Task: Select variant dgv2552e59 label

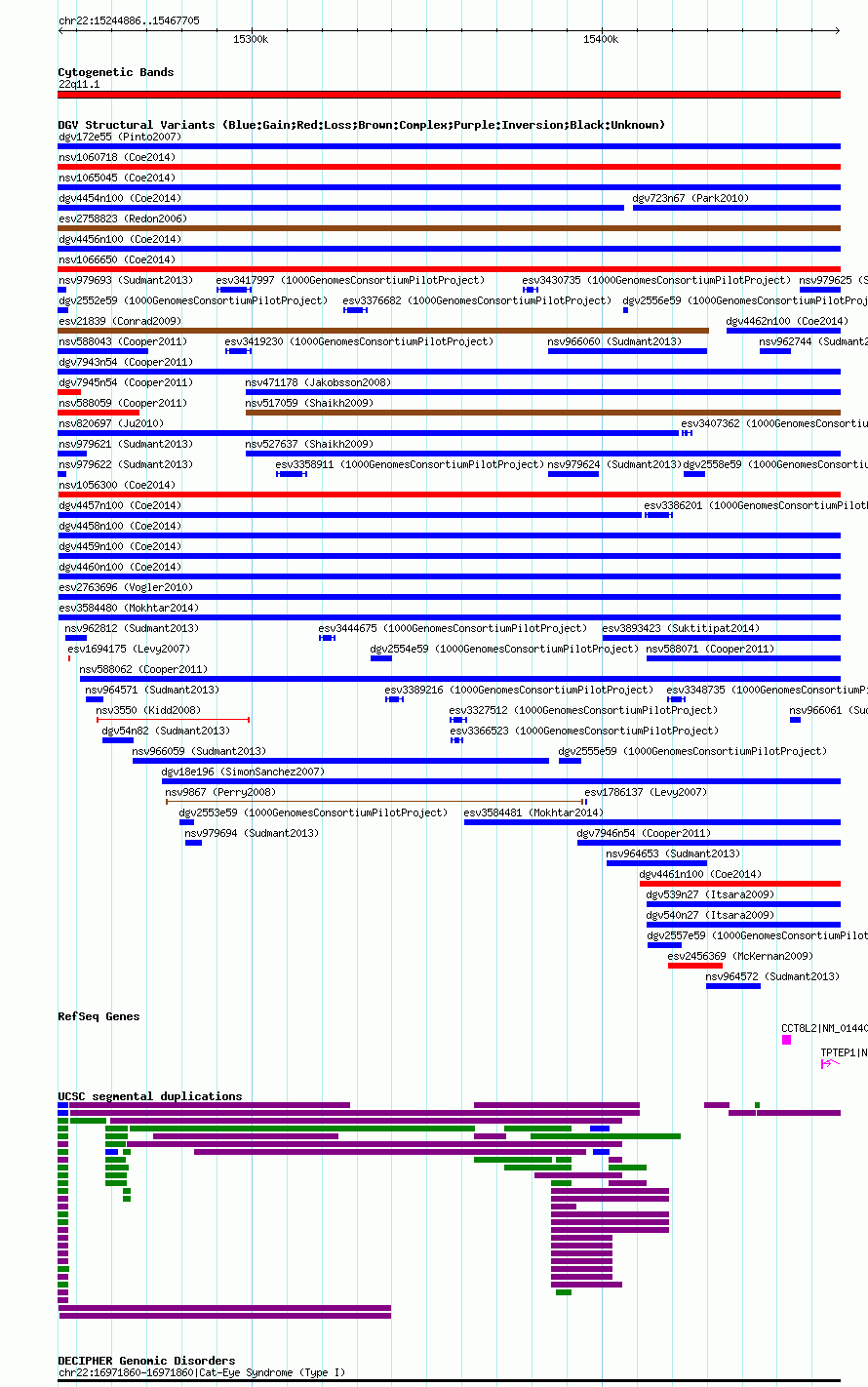Action: 192,300
